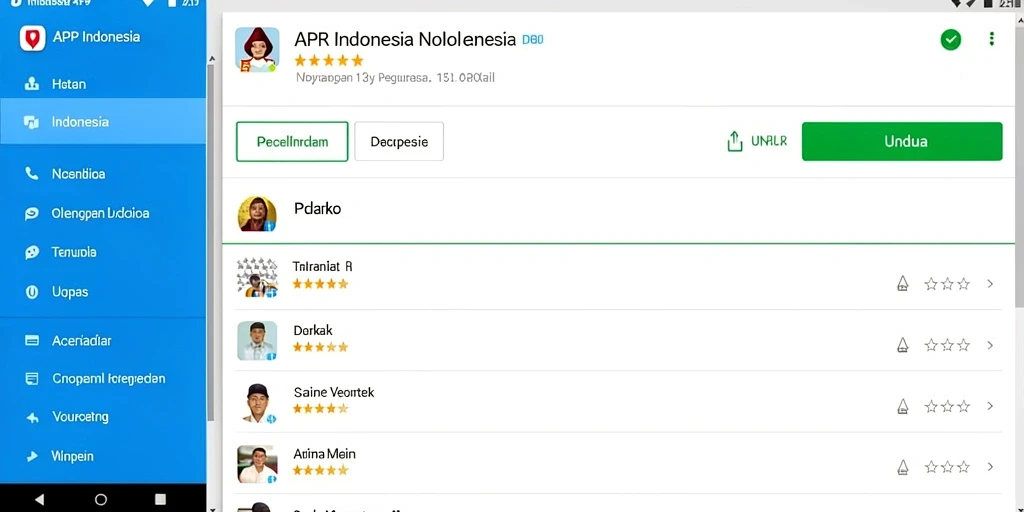Click the flag icon in Saine Veortek row
The height and width of the screenshot is (512, 1024).
[x=903, y=406]
